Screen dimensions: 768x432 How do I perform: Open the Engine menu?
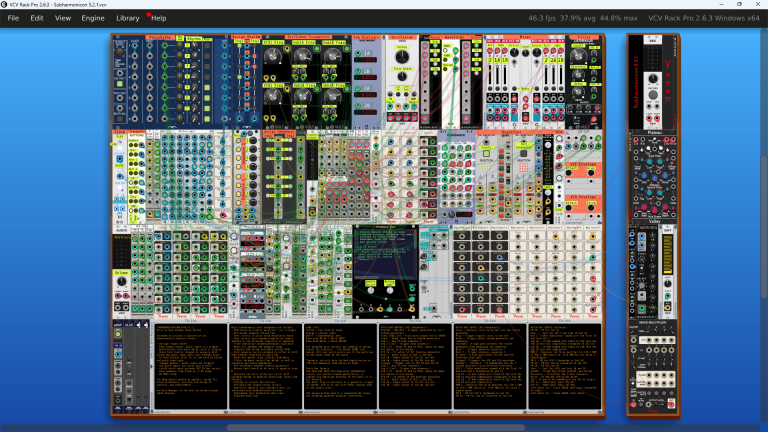coord(93,18)
